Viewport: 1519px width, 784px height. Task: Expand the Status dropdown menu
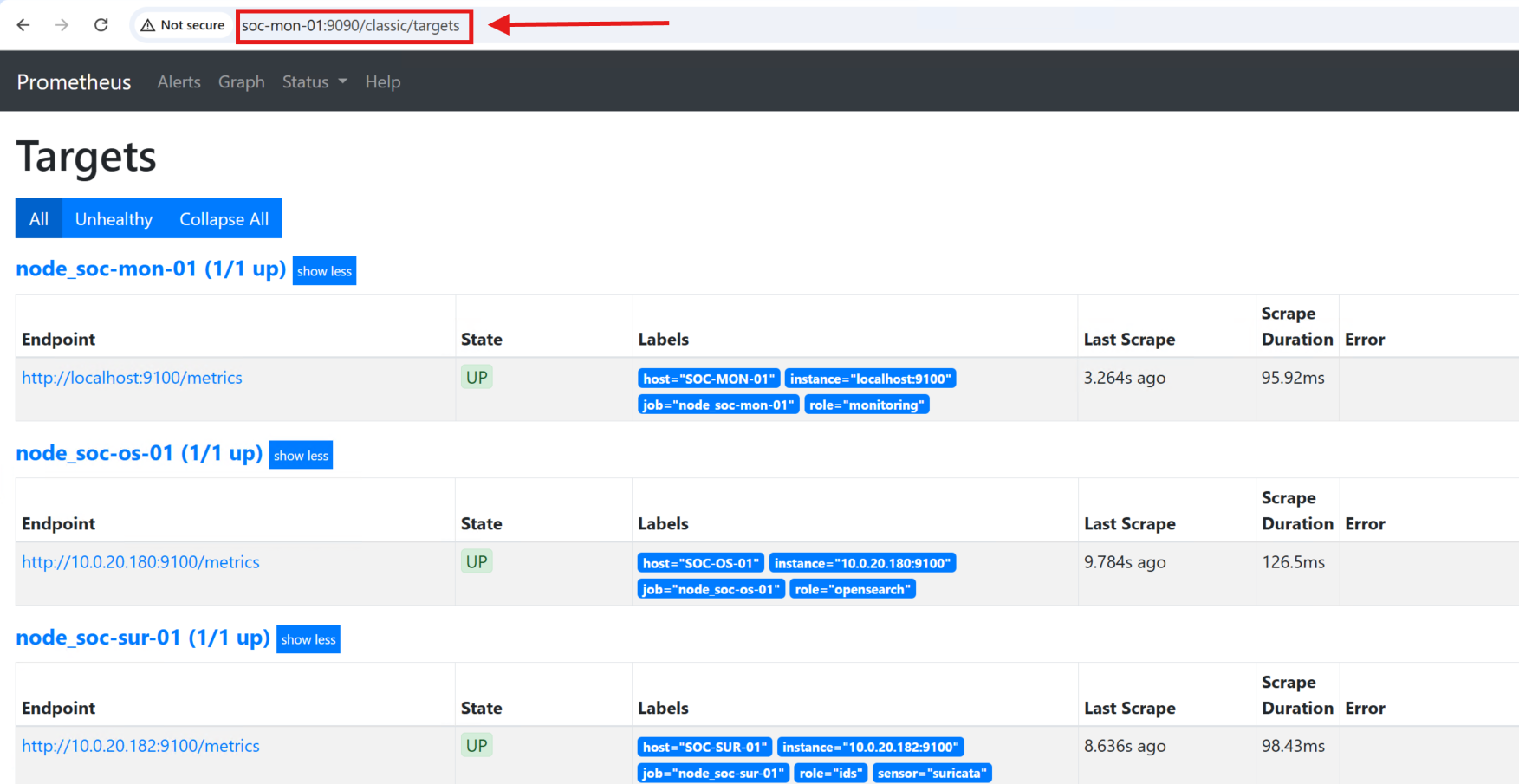click(x=314, y=82)
